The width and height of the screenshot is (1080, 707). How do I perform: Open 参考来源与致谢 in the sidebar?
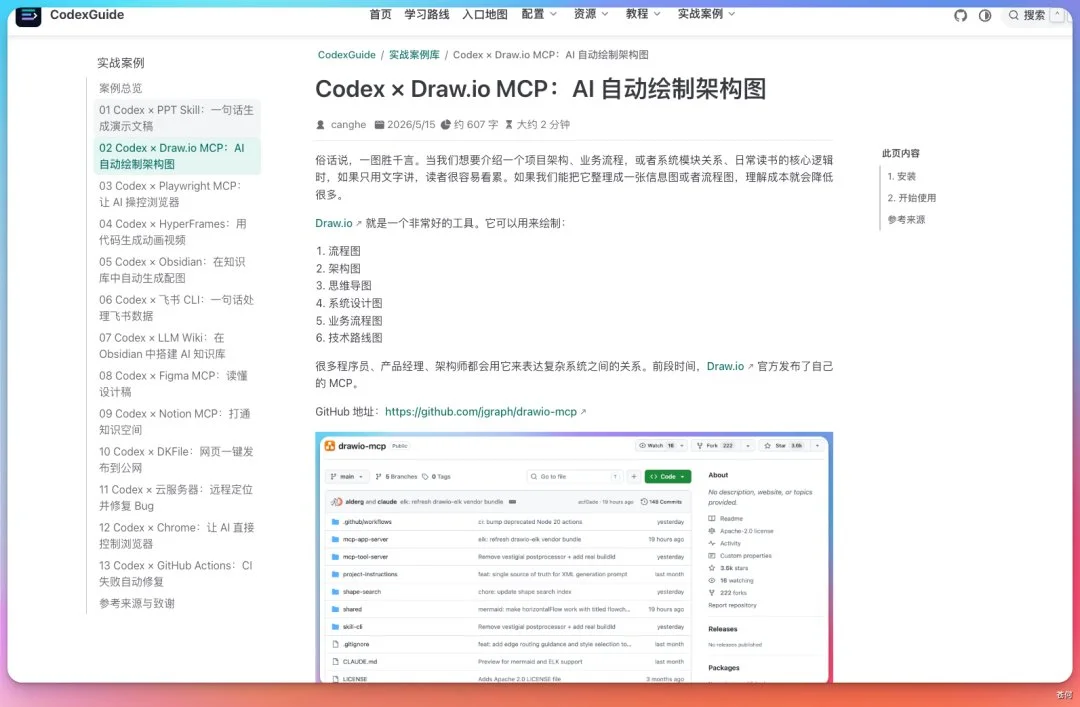(x=137, y=603)
